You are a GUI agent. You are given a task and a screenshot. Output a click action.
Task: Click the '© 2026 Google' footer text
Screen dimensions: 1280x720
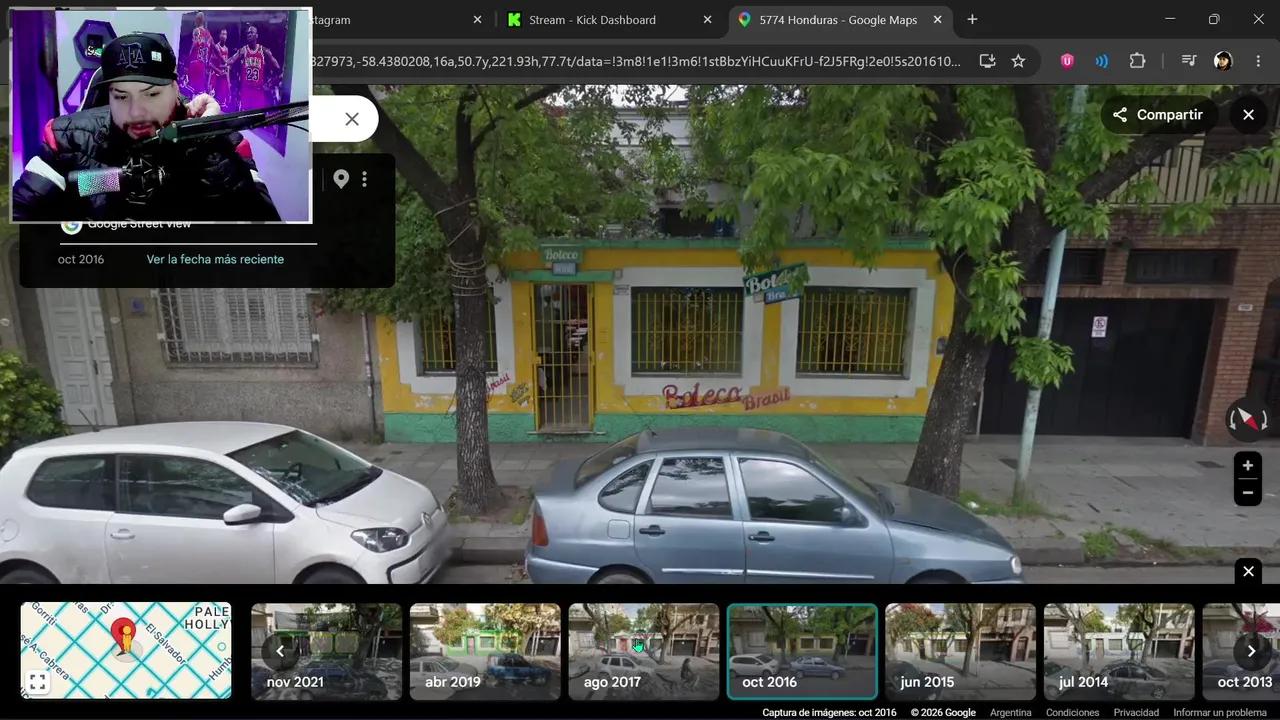(943, 713)
